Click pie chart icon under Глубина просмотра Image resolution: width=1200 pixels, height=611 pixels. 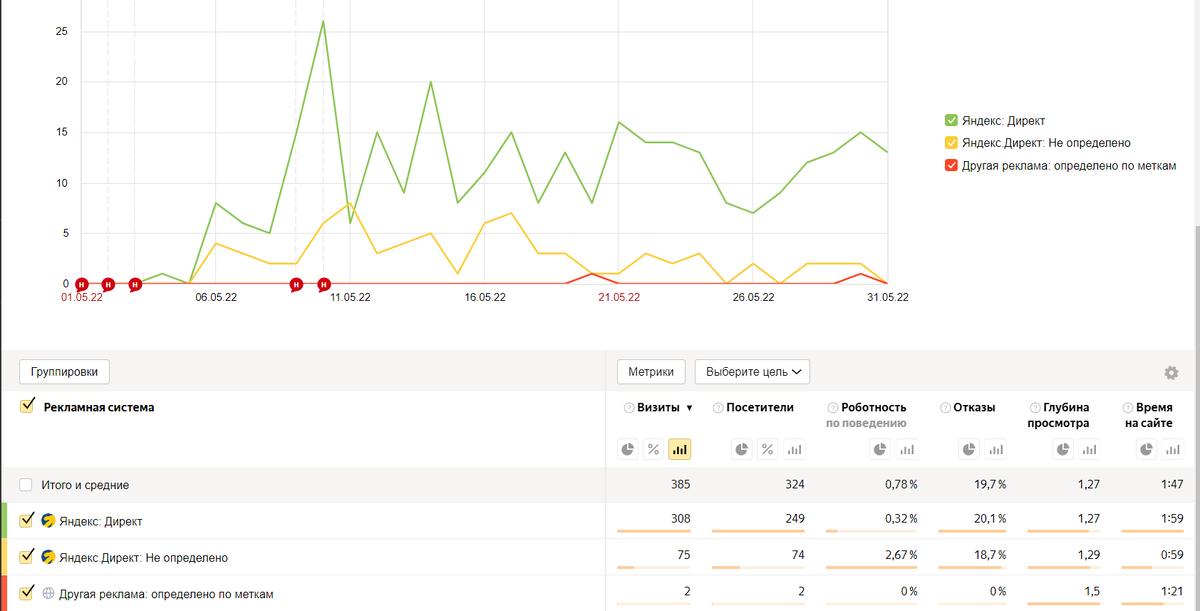[x=1063, y=450]
